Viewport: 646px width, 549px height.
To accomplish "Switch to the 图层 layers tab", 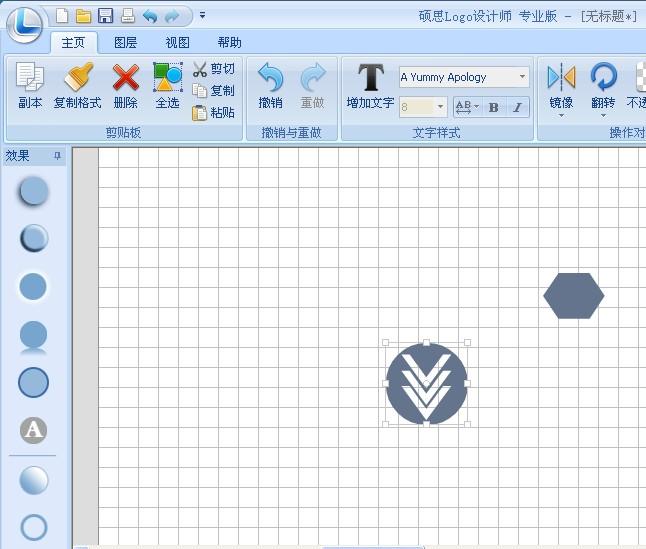I will (125, 42).
